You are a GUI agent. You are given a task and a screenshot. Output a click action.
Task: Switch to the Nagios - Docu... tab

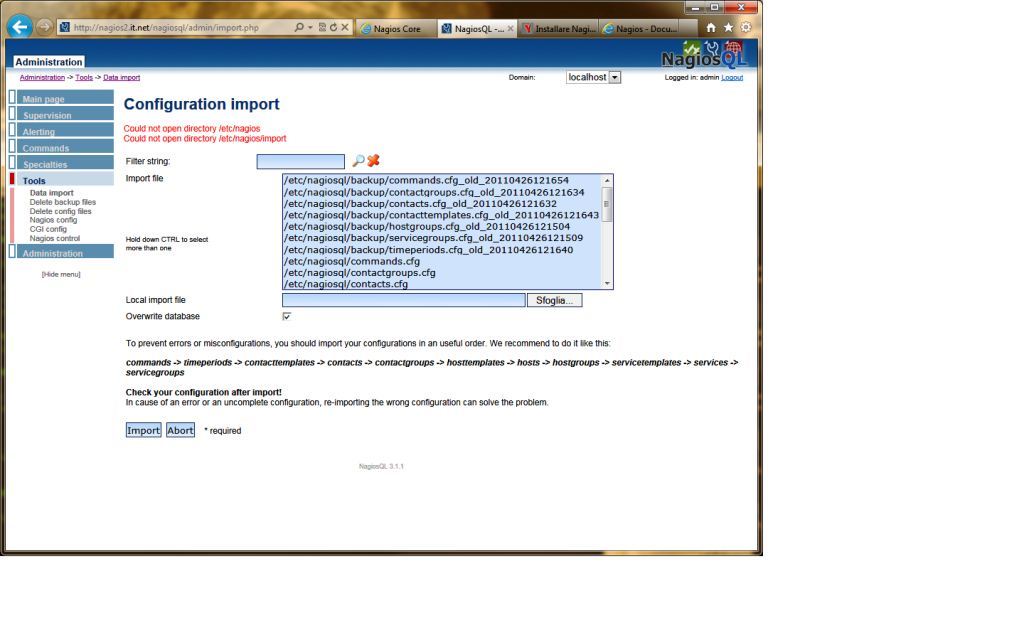(x=639, y=29)
